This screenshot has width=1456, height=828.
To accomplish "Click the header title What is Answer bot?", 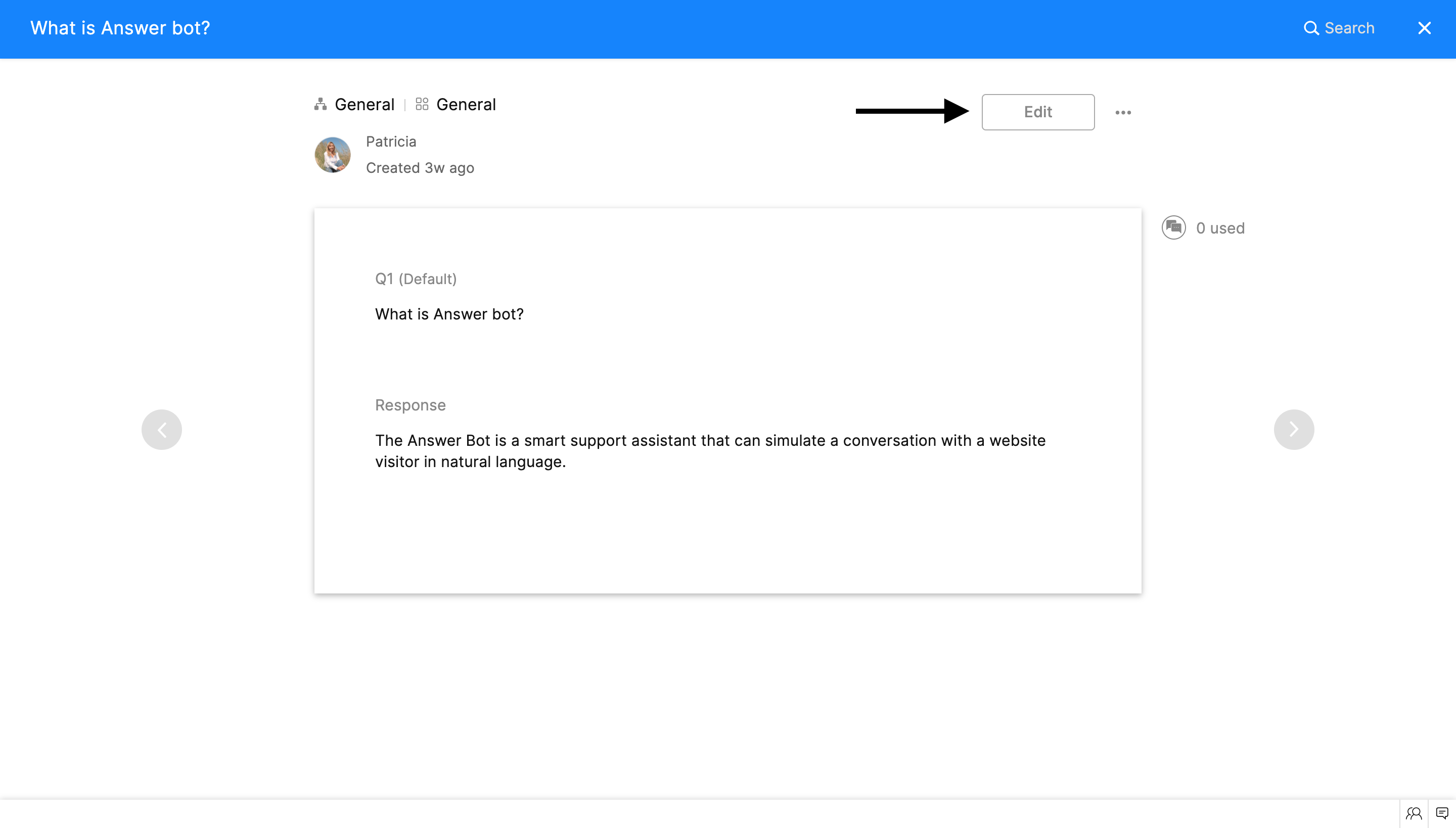I will 120,28.
